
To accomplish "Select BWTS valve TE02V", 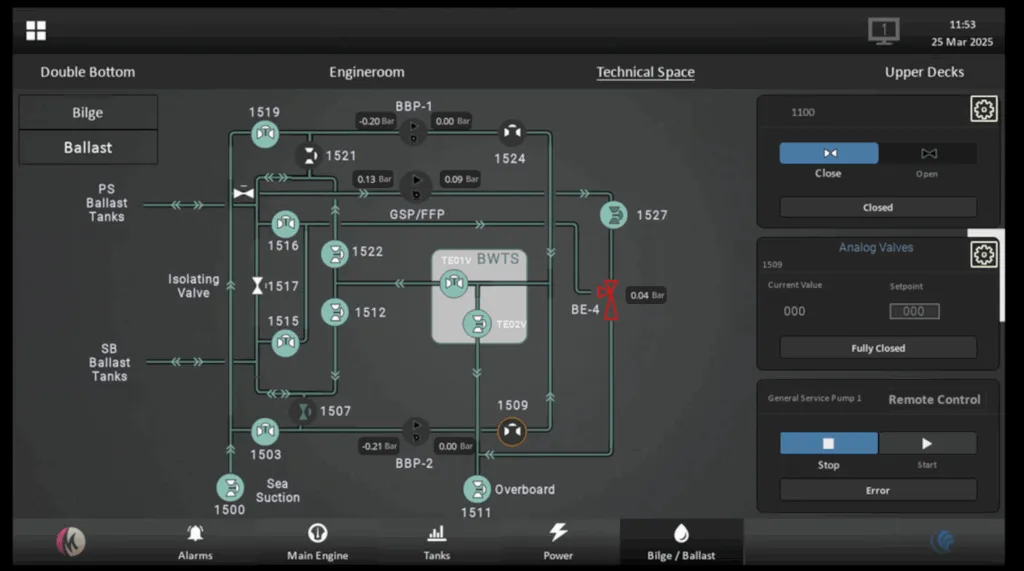I will click(477, 323).
